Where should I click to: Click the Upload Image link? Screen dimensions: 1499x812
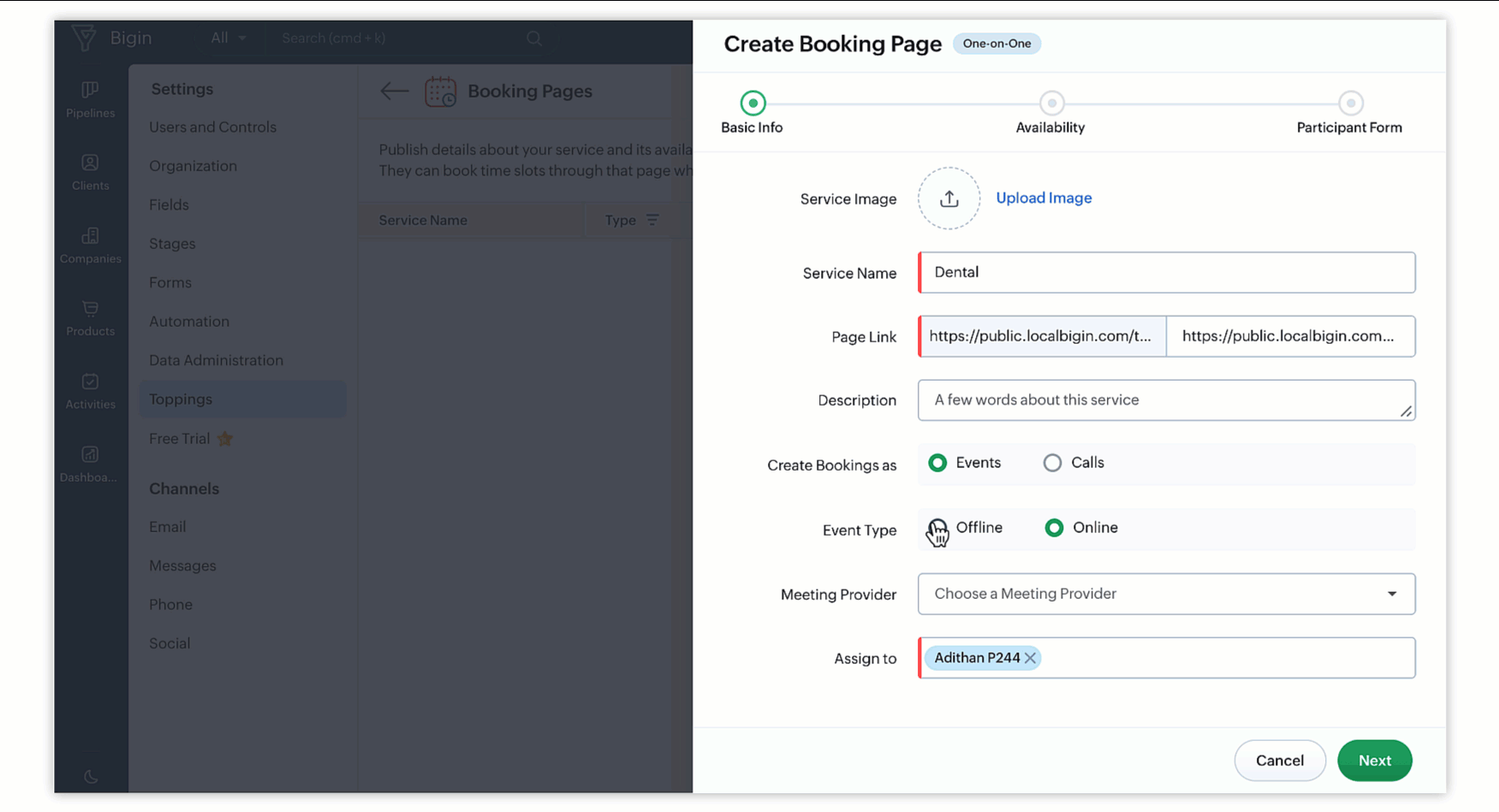(1044, 199)
